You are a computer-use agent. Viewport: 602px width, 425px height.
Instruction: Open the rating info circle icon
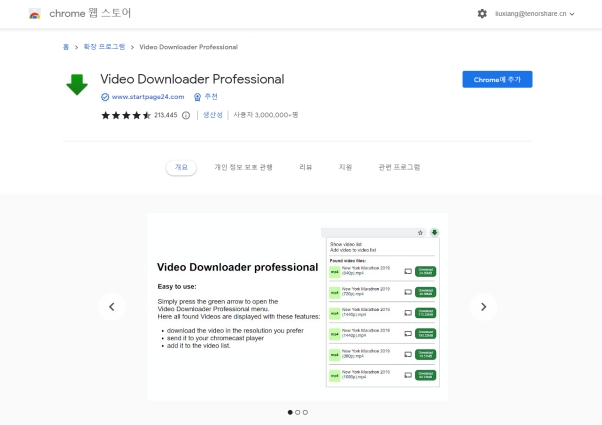pos(186,115)
